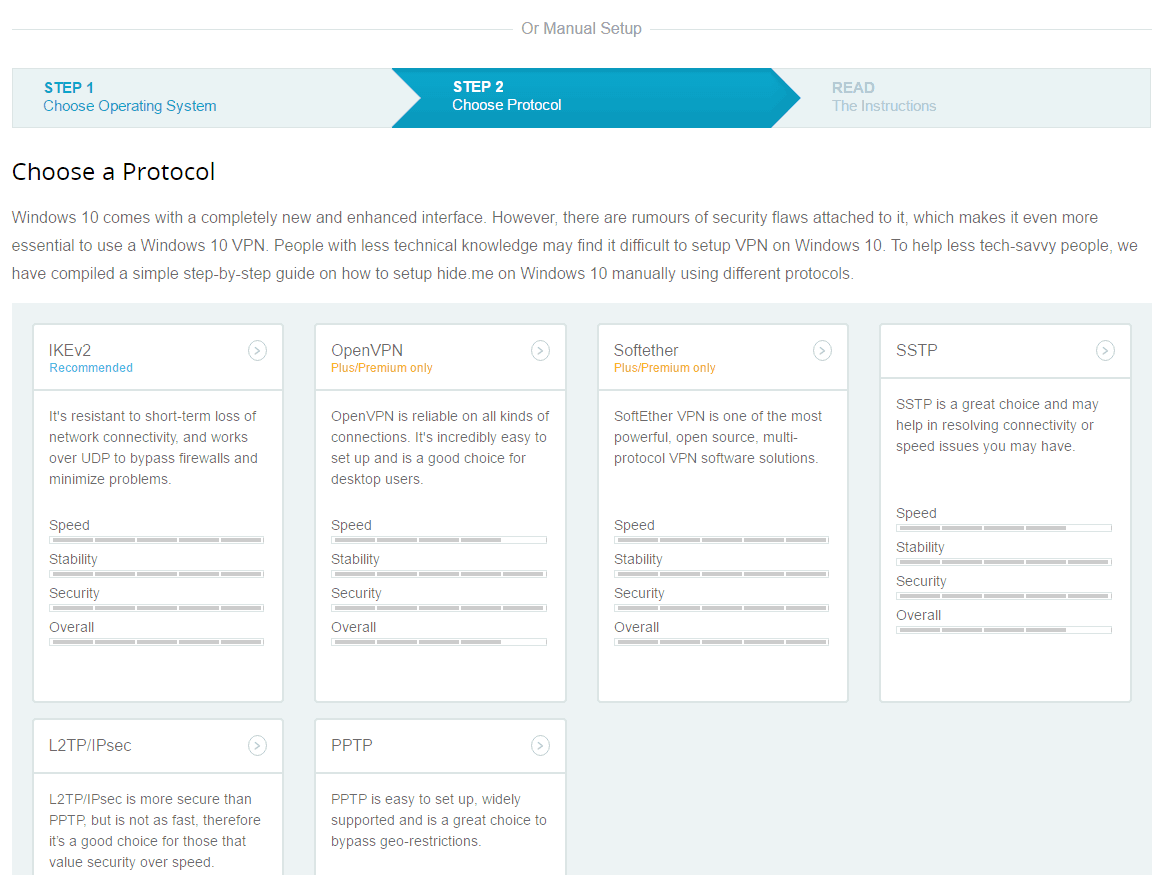The width and height of the screenshot is (1163, 875).
Task: Click the Choose a Protocol heading
Action: (113, 172)
